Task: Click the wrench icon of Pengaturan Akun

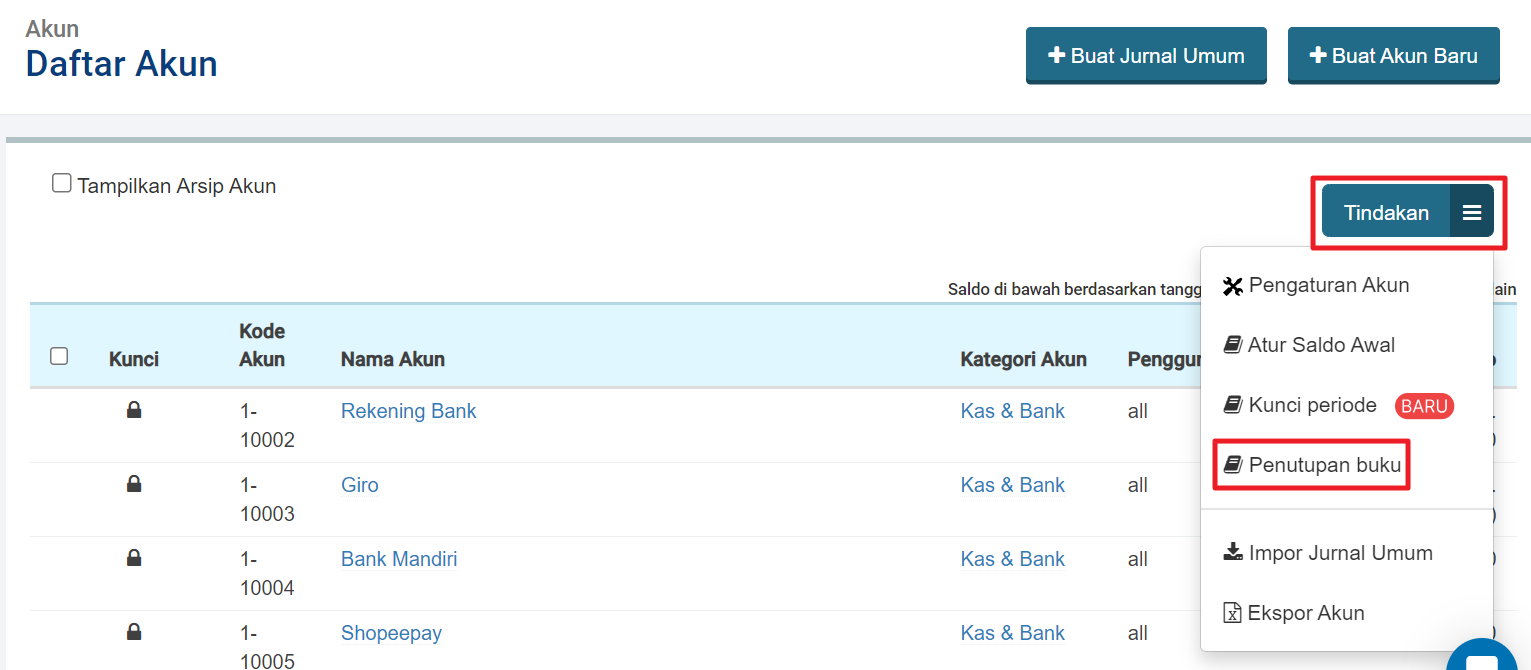Action: (x=1232, y=286)
